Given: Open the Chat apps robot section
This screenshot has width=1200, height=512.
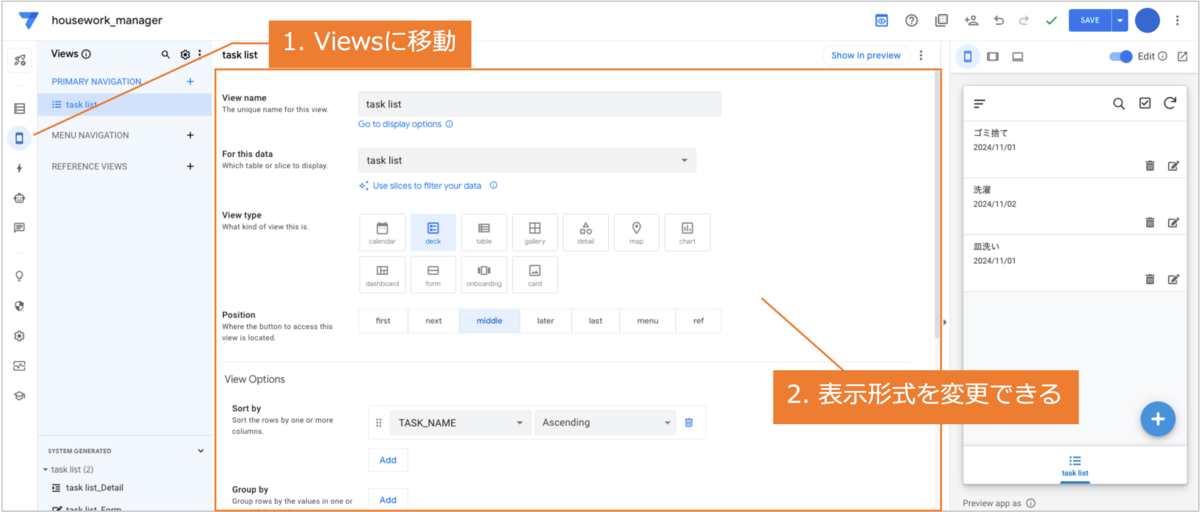Looking at the screenshot, I should (19, 198).
